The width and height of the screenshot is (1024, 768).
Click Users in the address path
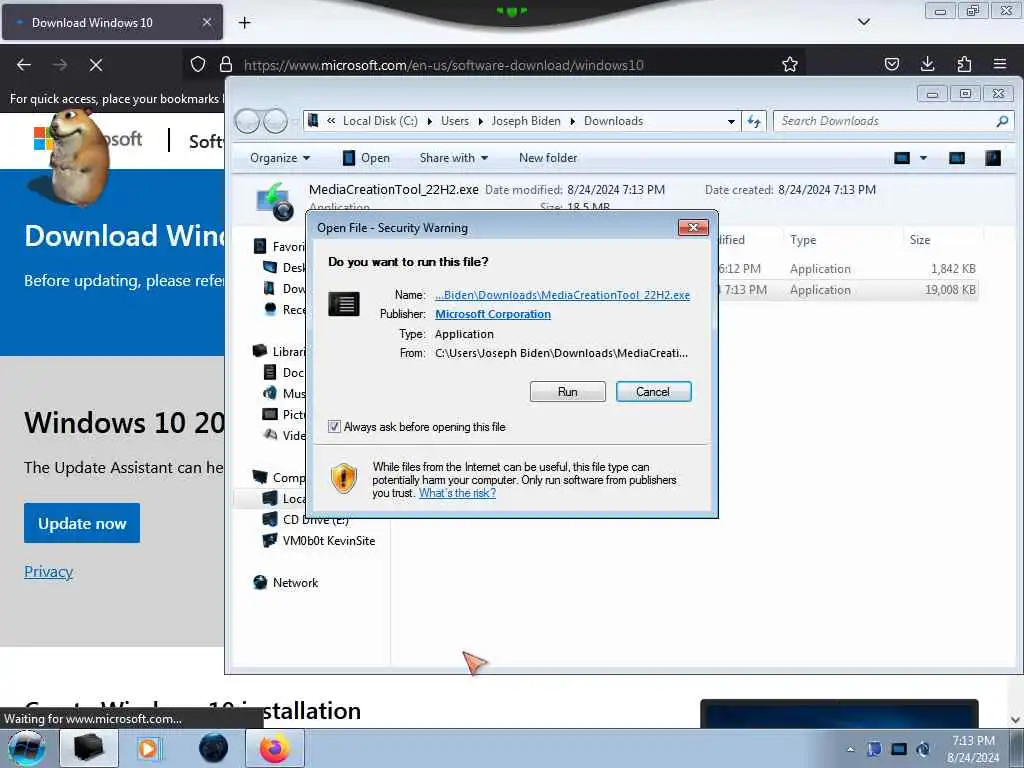[x=455, y=121]
